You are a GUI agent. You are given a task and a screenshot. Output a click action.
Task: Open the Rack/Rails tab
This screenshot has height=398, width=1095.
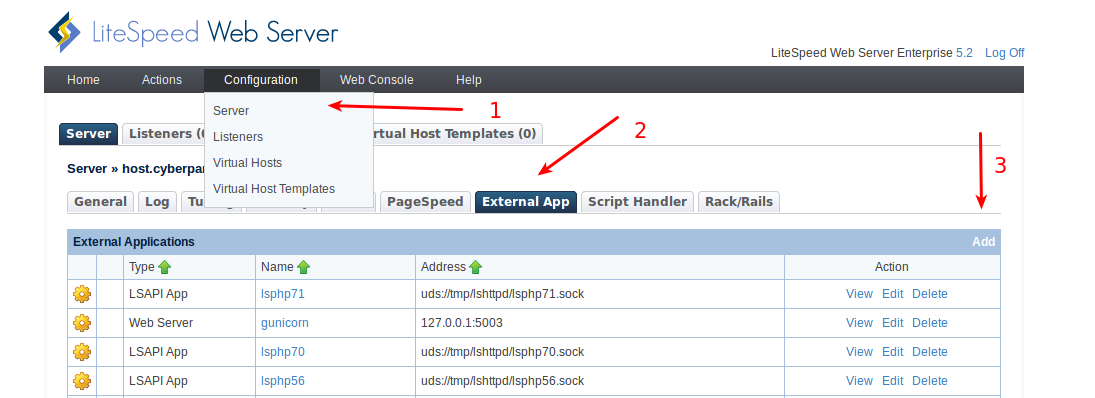tap(739, 202)
